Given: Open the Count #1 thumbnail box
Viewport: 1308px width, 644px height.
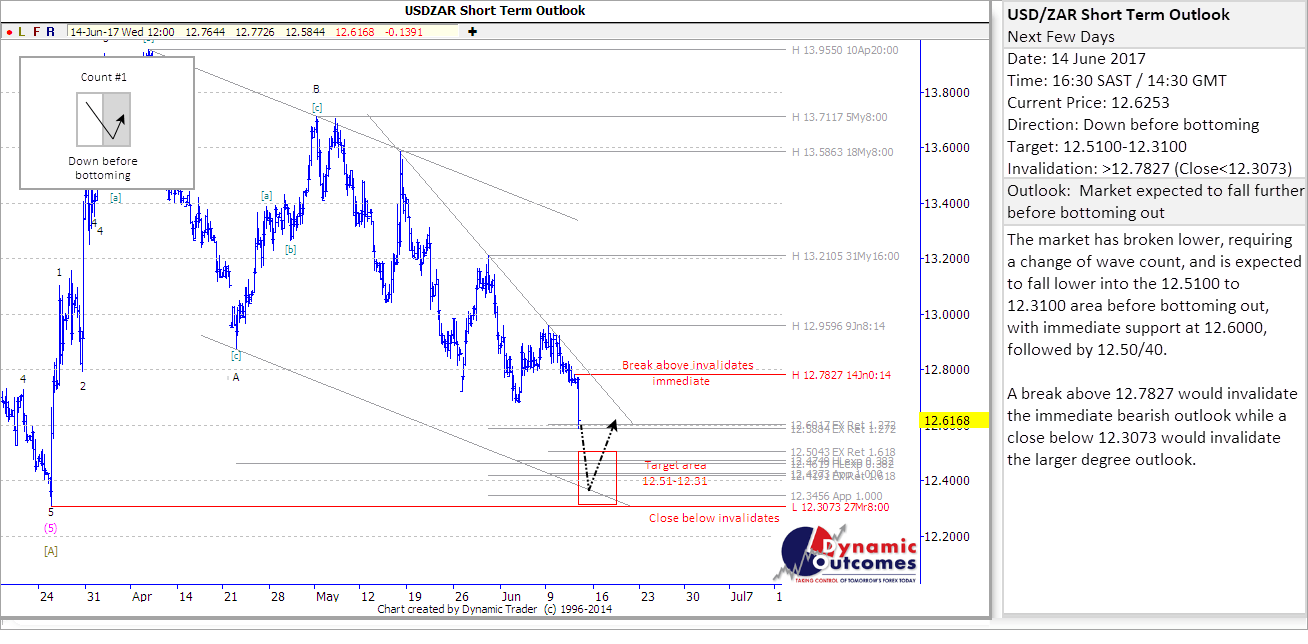Looking at the screenshot, I should (x=105, y=122).
